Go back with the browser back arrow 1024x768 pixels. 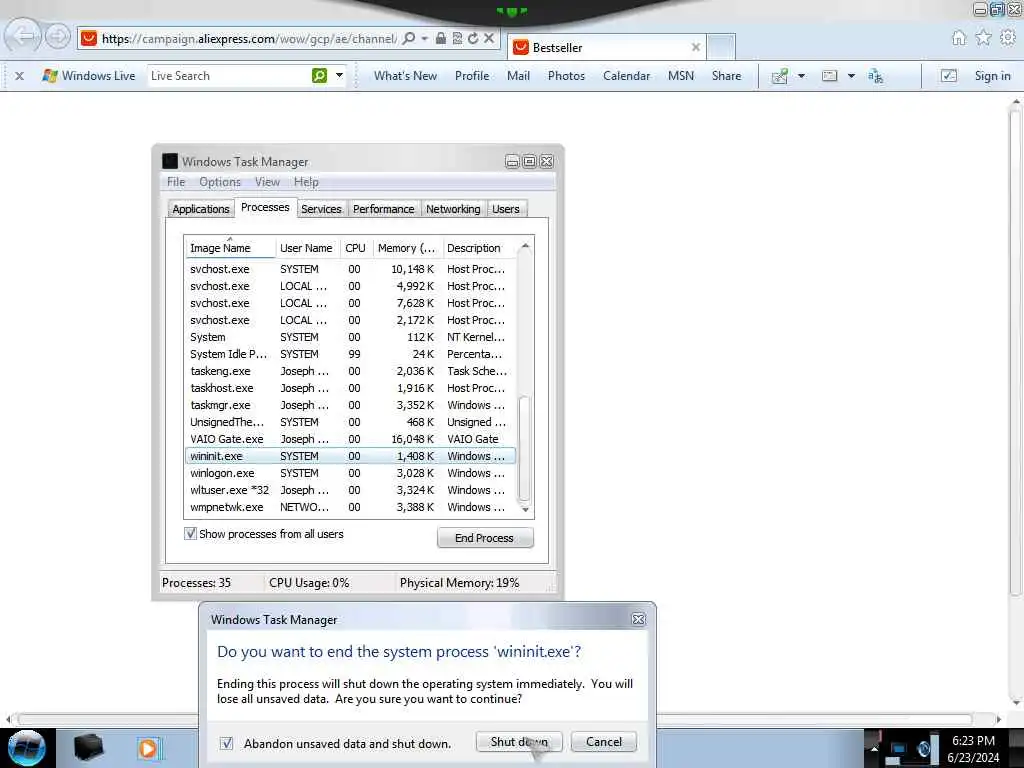[23, 36]
